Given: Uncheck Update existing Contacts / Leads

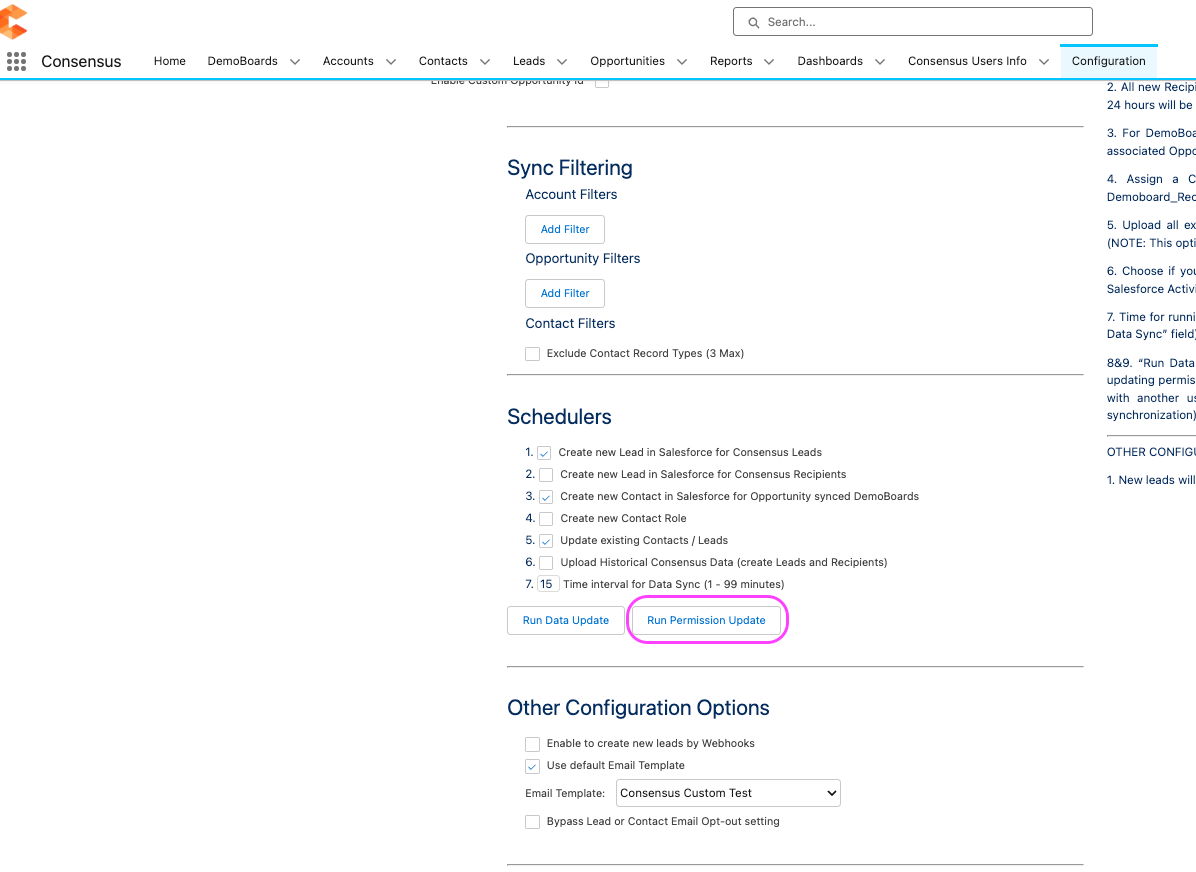Looking at the screenshot, I should [546, 542].
